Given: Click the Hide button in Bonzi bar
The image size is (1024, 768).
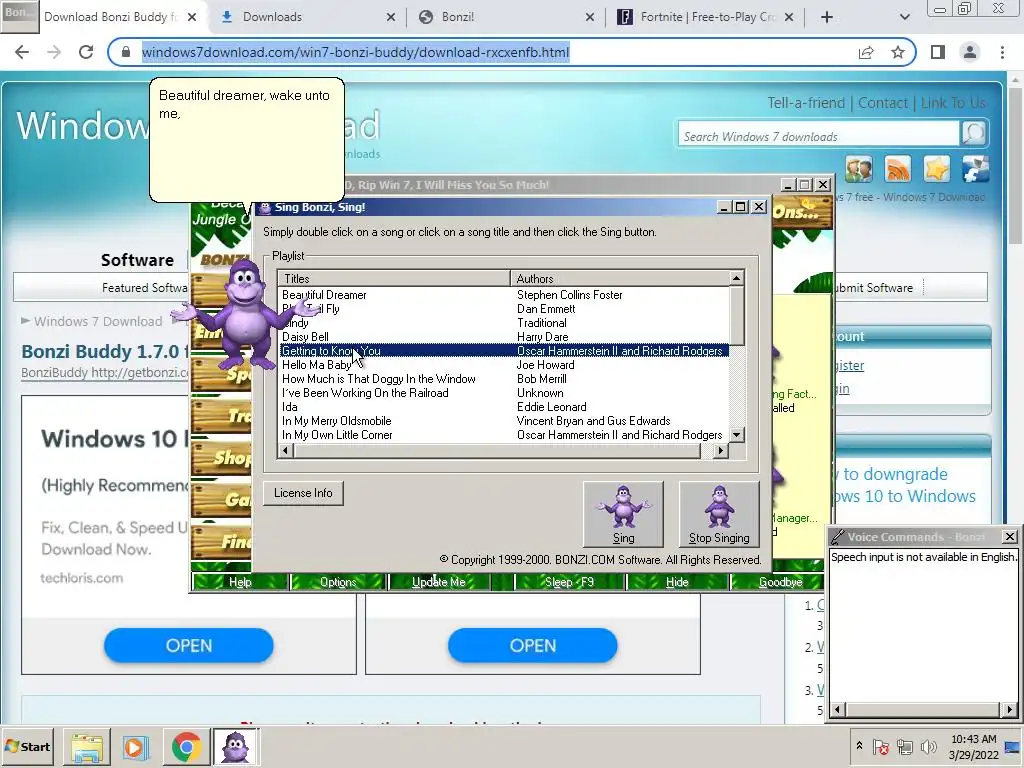Looking at the screenshot, I should pos(677,582).
